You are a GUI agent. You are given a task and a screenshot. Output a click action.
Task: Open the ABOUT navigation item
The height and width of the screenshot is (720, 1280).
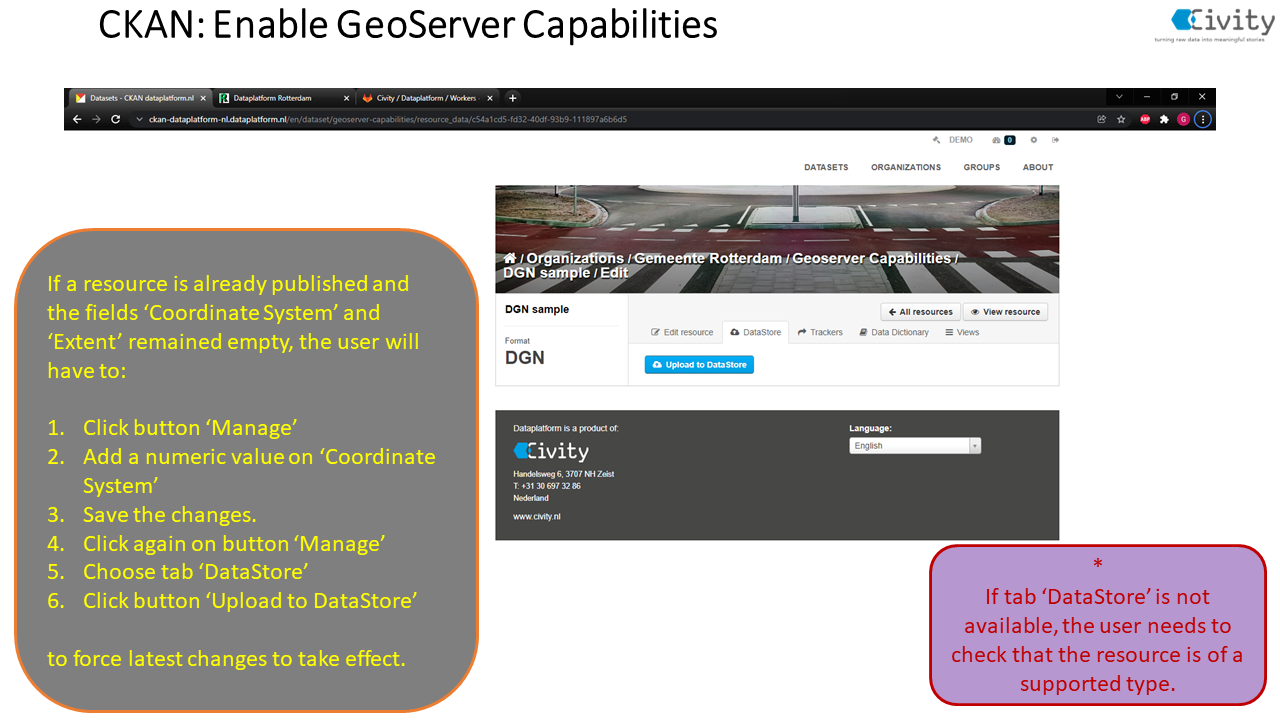pyautogui.click(x=1038, y=167)
